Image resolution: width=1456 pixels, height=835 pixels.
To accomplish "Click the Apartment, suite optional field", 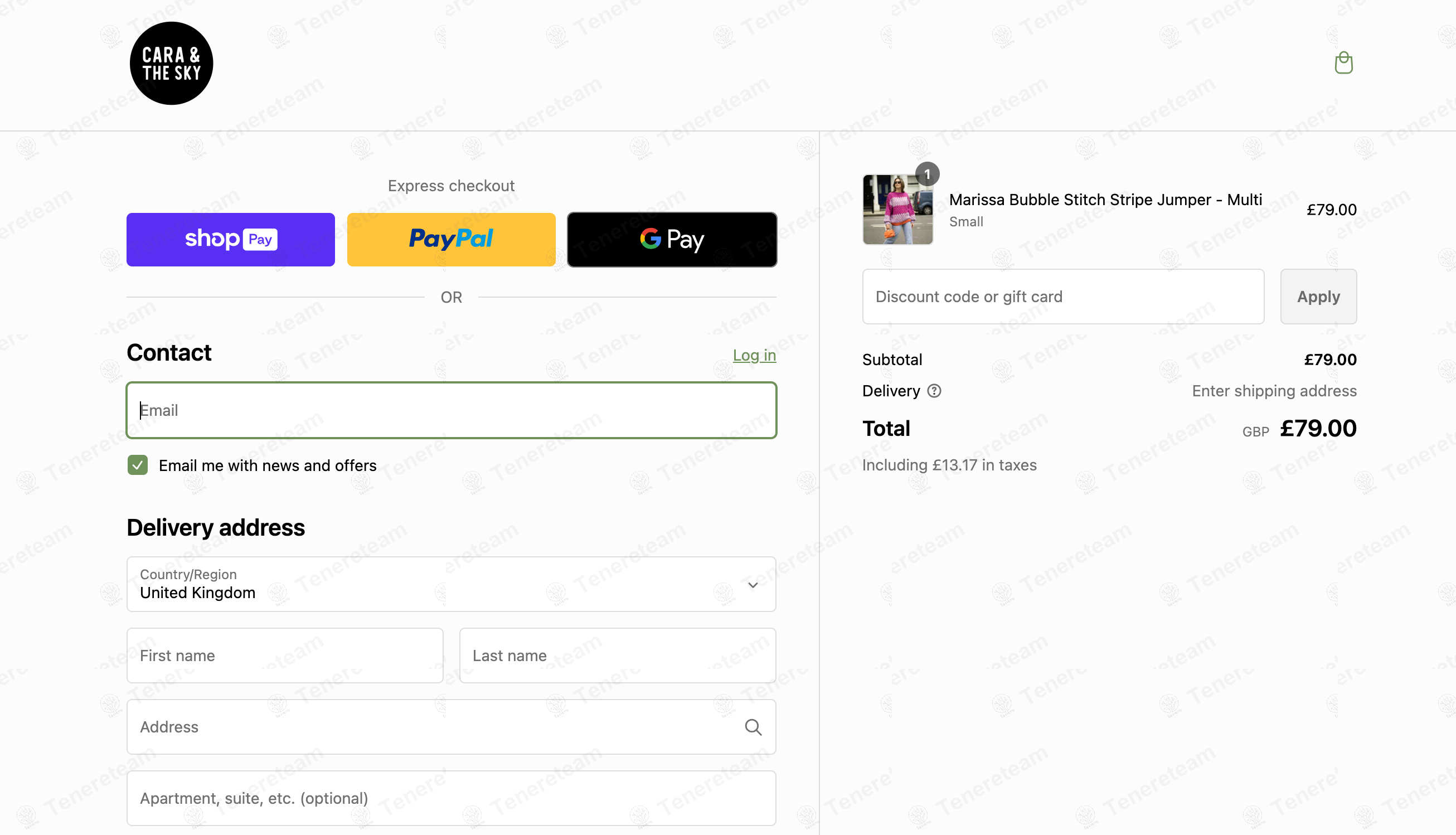I will point(451,798).
